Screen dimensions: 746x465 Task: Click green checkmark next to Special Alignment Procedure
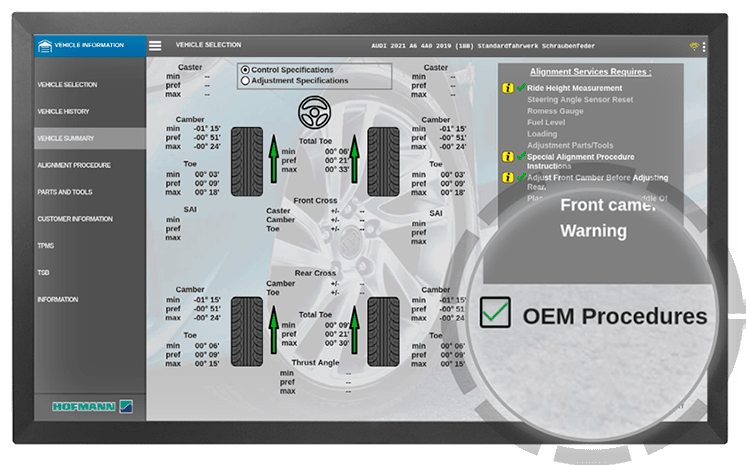click(x=521, y=156)
